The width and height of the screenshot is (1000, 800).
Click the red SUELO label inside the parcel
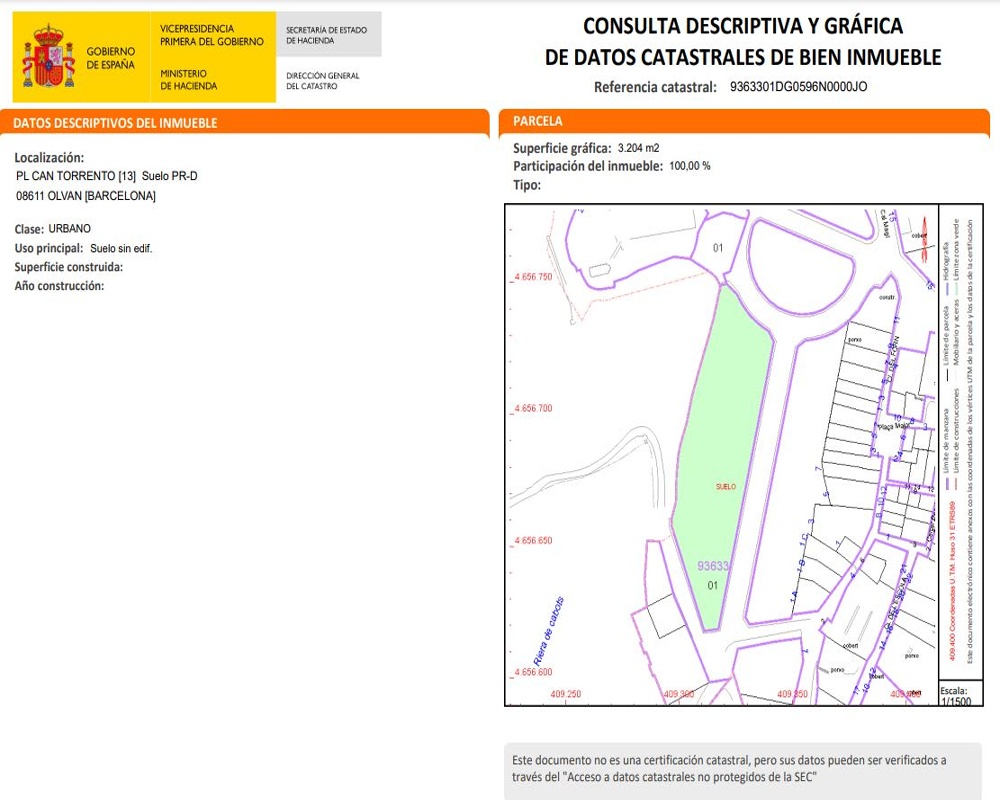coord(726,487)
